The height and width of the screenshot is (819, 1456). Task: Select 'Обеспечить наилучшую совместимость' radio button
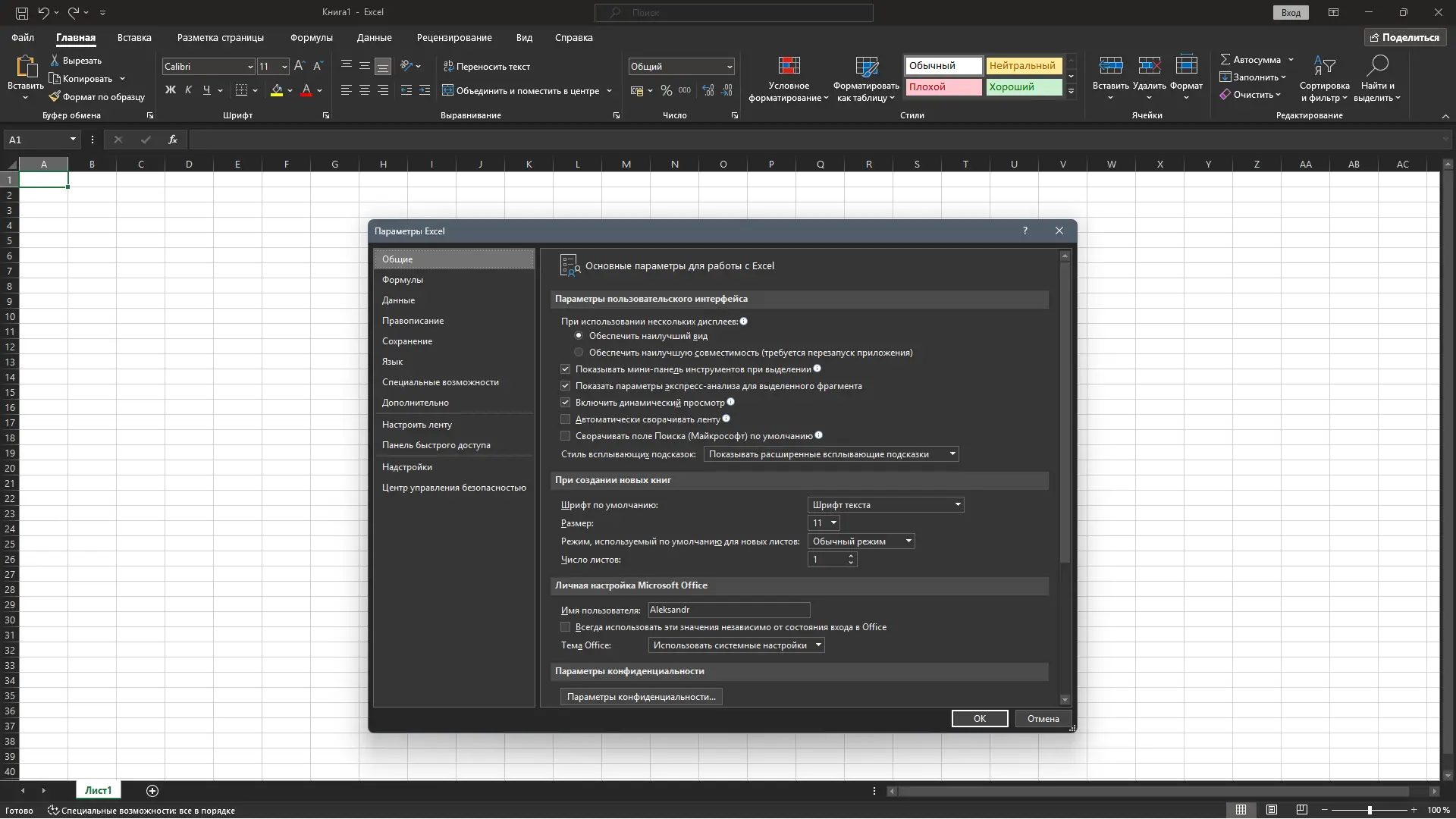579,353
